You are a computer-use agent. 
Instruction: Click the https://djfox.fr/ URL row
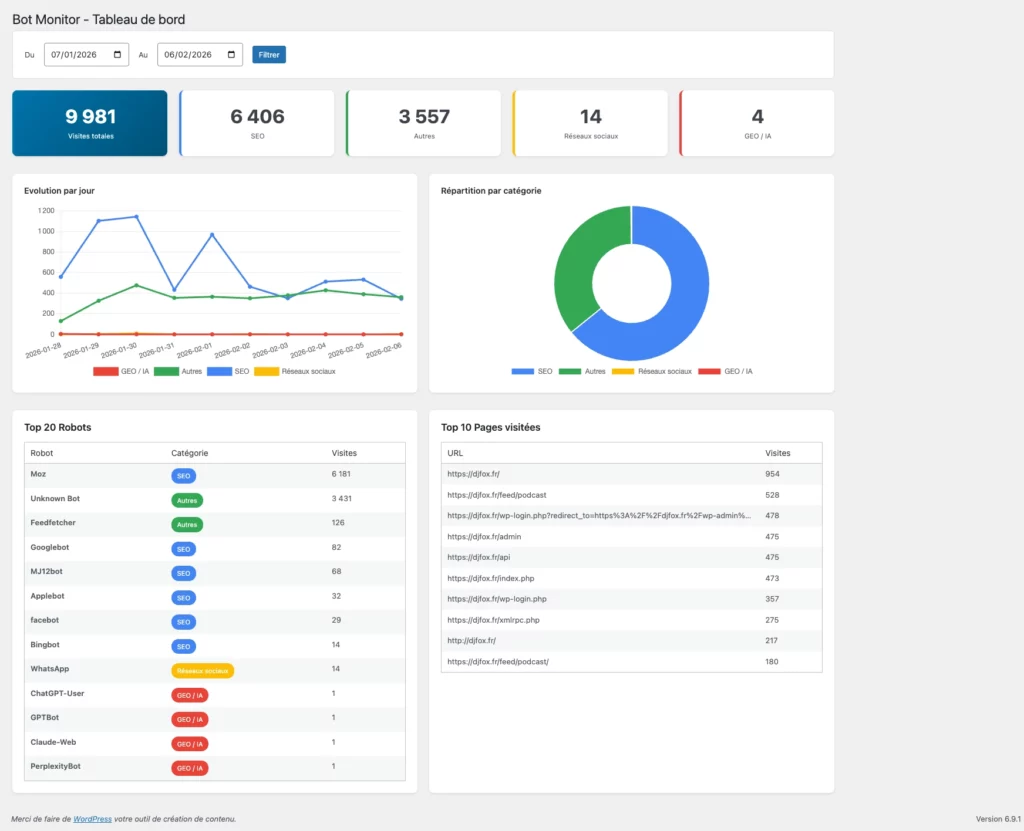point(473,474)
